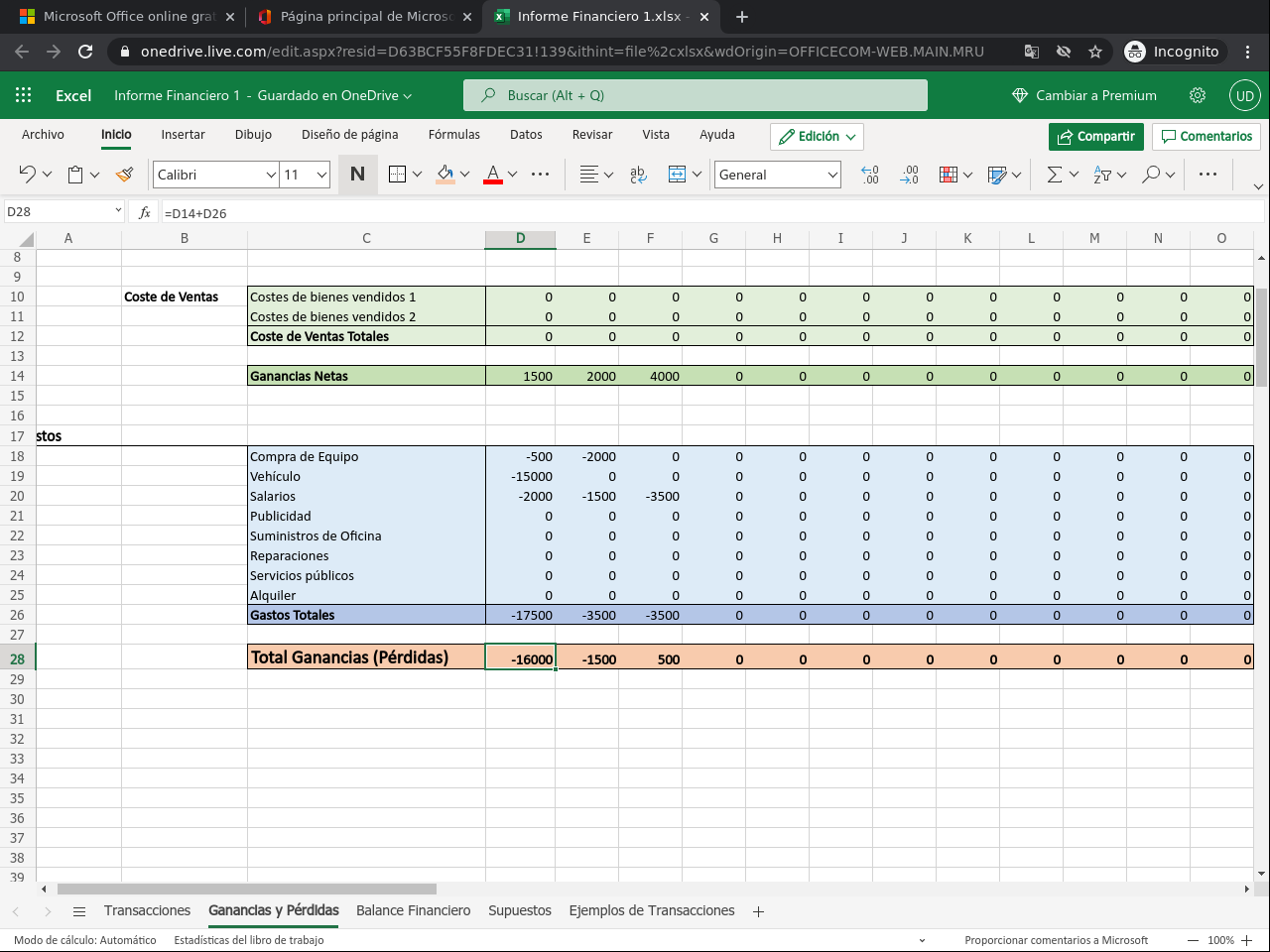Click the Merge cells icon
Screen dimensions: 1270x952
pos(678,175)
